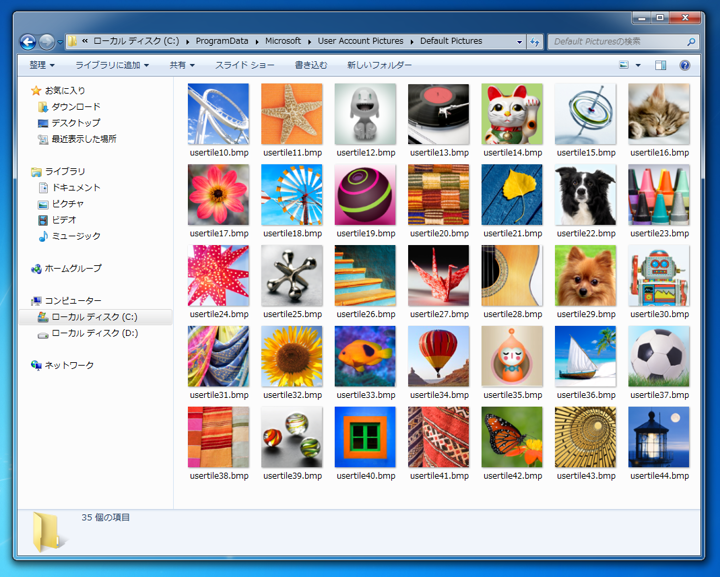Expand the arrow after User Account Pictures
Viewport: 720px width, 577px height.
[x=412, y=41]
